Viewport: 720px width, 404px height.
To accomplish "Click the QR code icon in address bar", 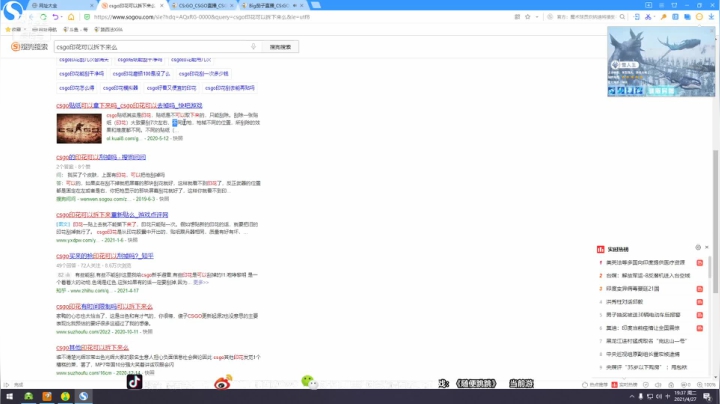I will point(517,17).
